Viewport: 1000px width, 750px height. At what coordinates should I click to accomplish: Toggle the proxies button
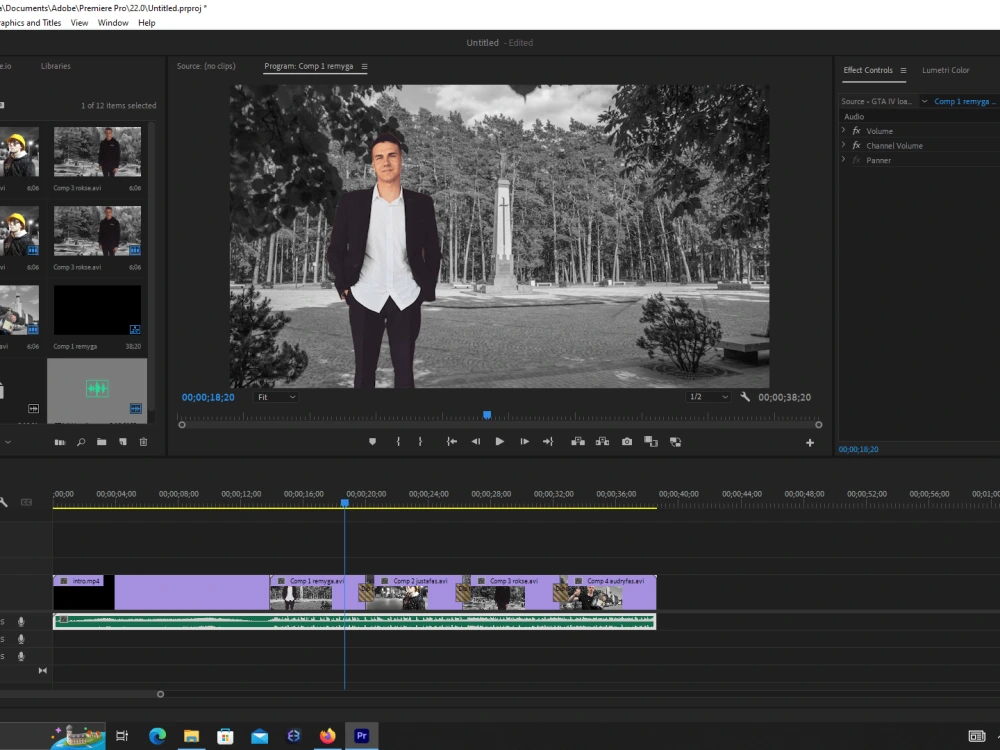[x=675, y=441]
